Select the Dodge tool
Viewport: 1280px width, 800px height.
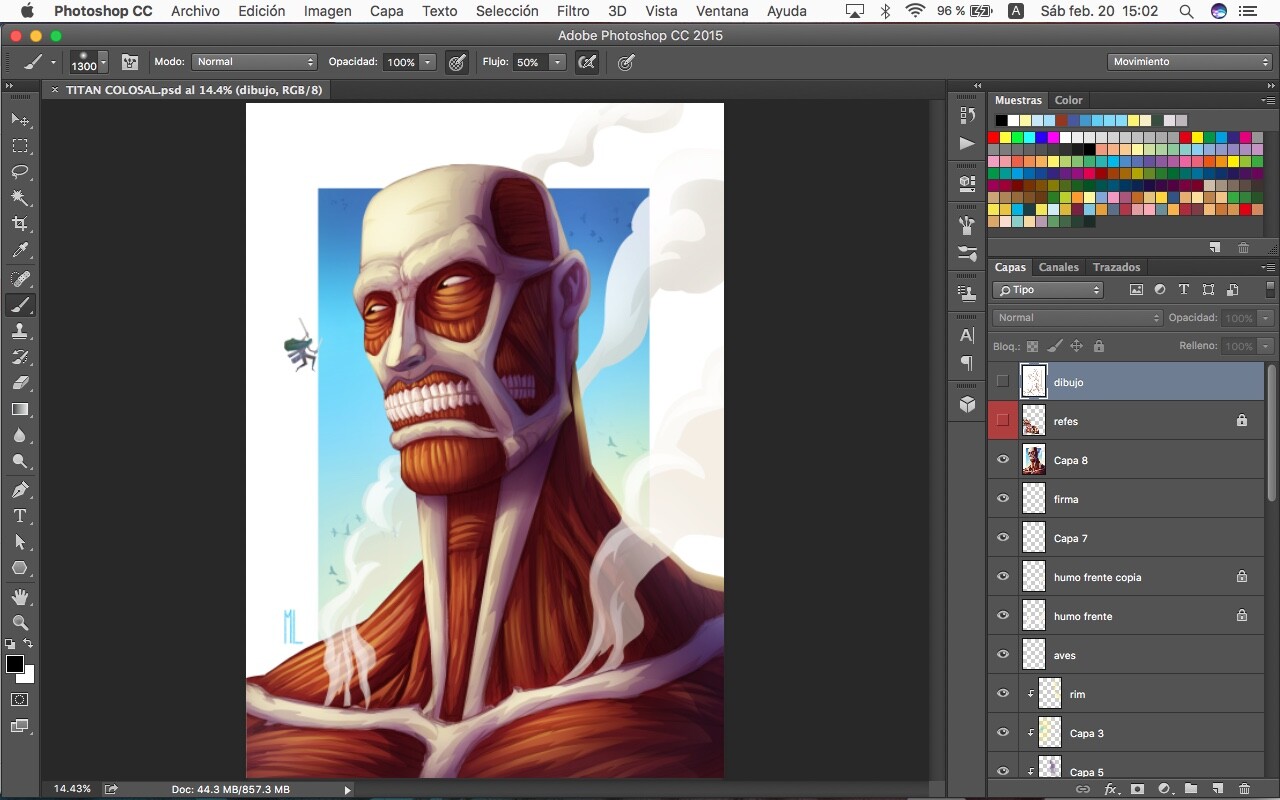click(20, 461)
